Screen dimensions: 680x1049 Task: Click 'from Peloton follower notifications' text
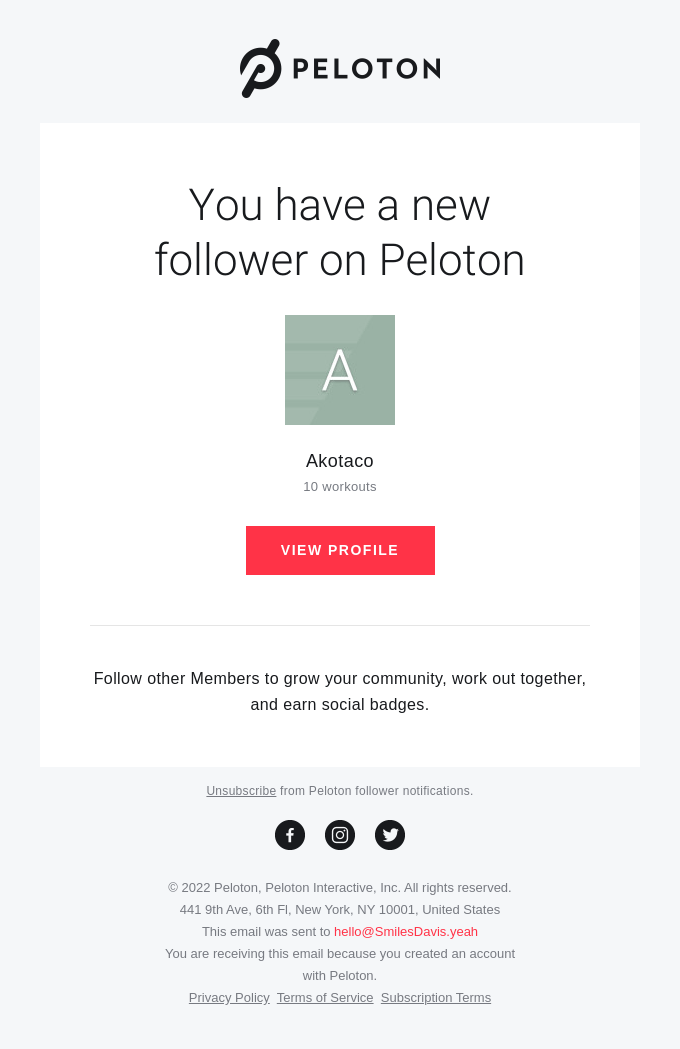tap(376, 791)
